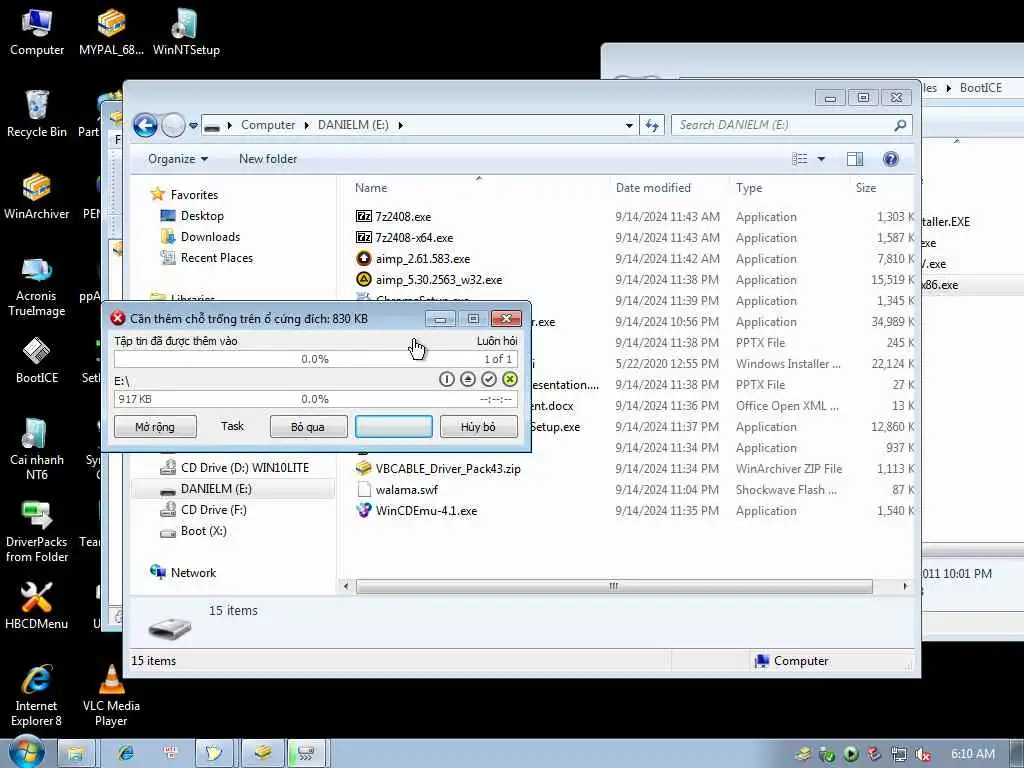The height and width of the screenshot is (768, 1024).
Task: Select Favorites in navigation pane
Action: 194,195
